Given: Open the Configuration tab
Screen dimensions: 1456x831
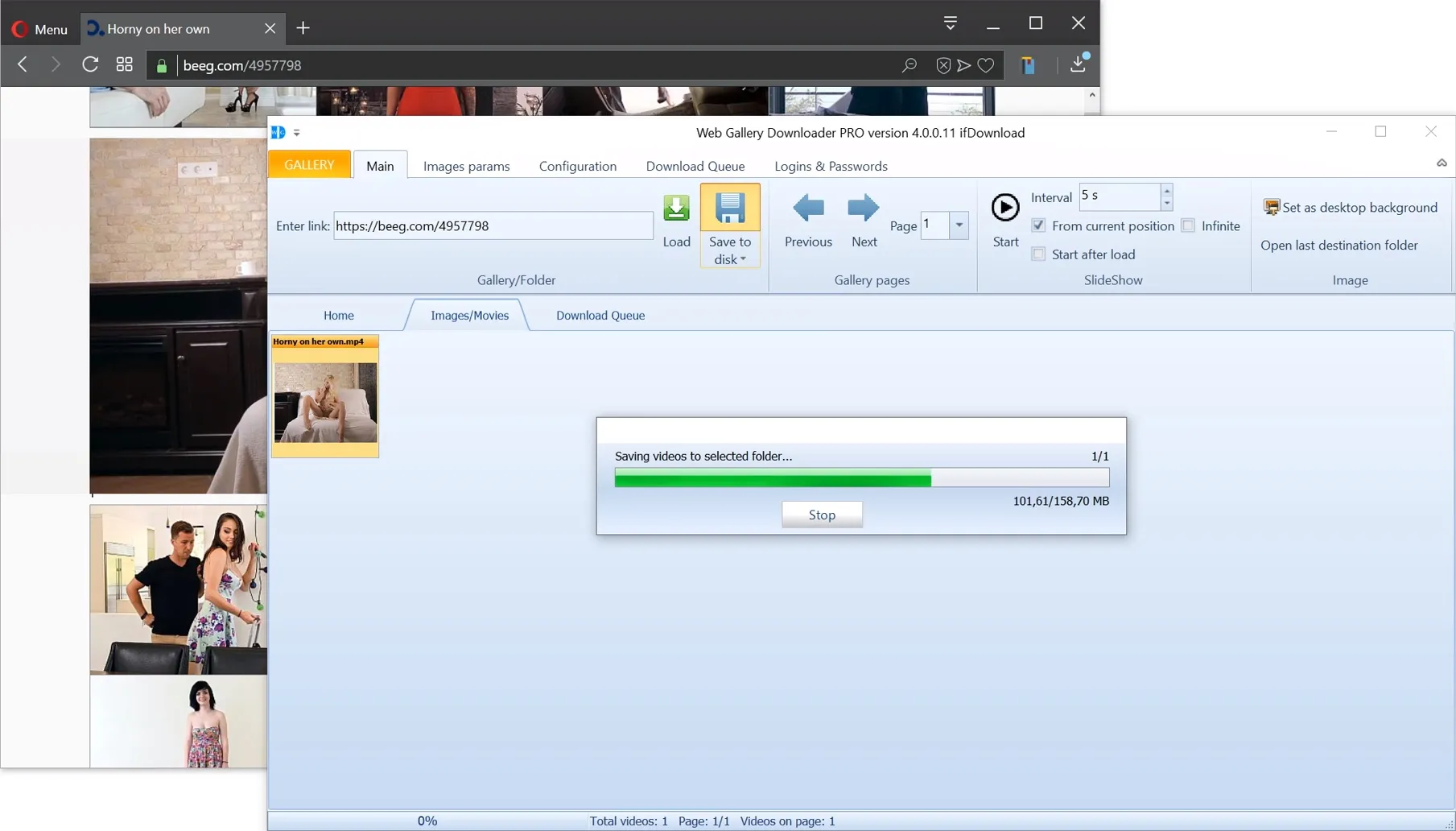Looking at the screenshot, I should [577, 166].
